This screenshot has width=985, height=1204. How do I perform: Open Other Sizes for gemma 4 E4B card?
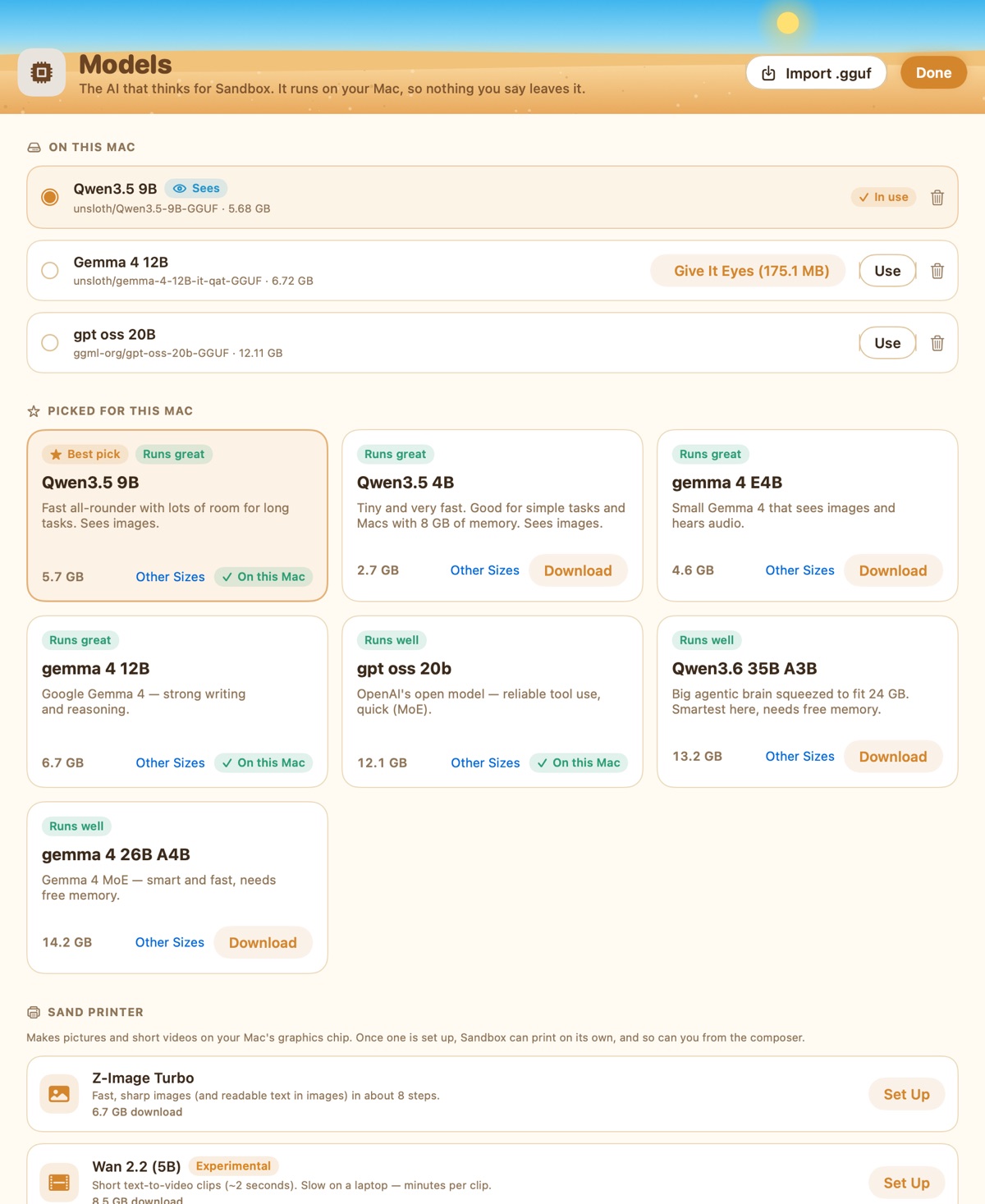(799, 570)
